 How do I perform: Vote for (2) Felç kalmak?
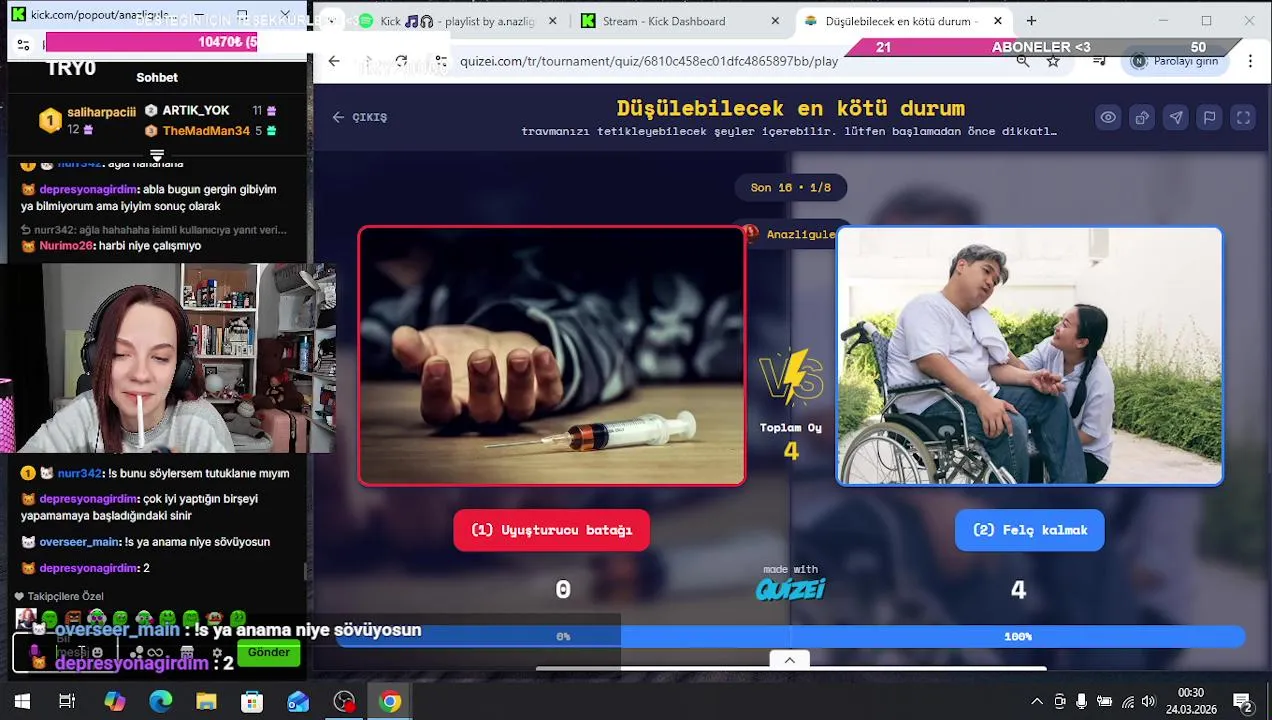(1029, 530)
